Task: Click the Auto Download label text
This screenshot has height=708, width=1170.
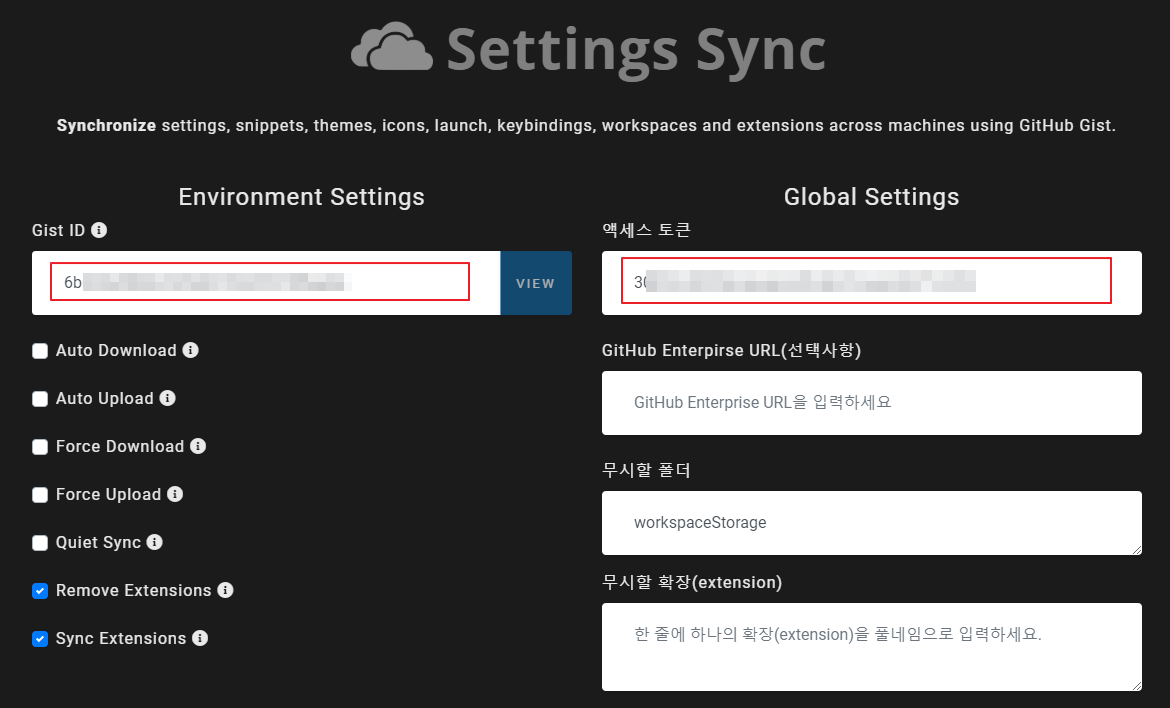Action: pos(116,351)
